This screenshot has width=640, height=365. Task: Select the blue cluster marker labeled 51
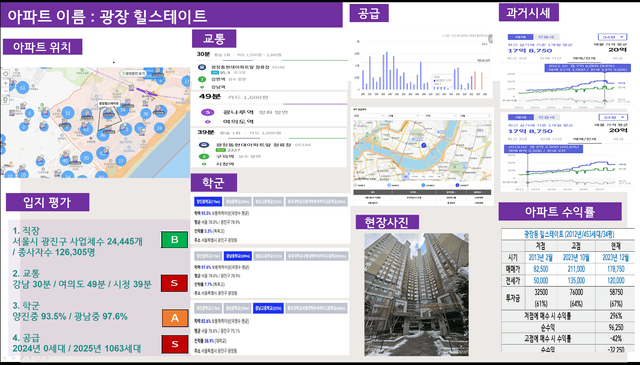point(68,113)
